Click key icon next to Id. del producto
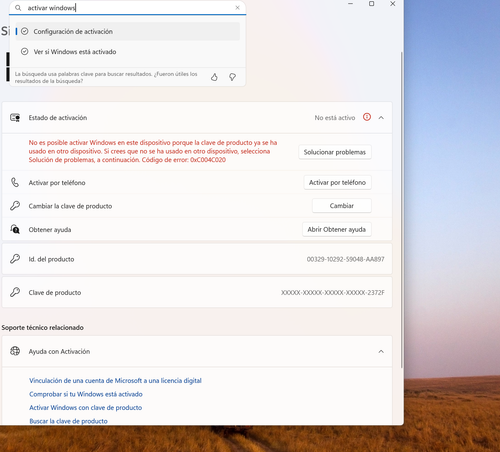500x452 pixels. tap(15, 259)
